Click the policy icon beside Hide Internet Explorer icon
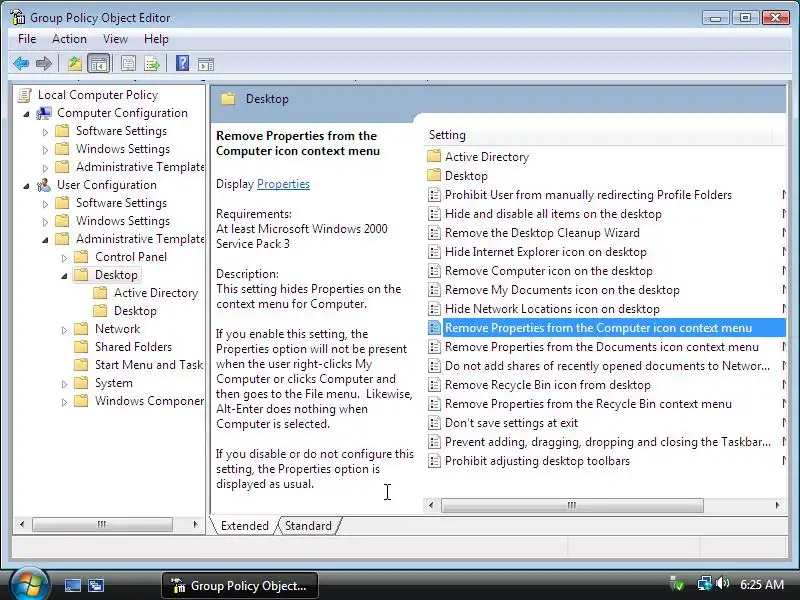This screenshot has width=800, height=600. [434, 252]
